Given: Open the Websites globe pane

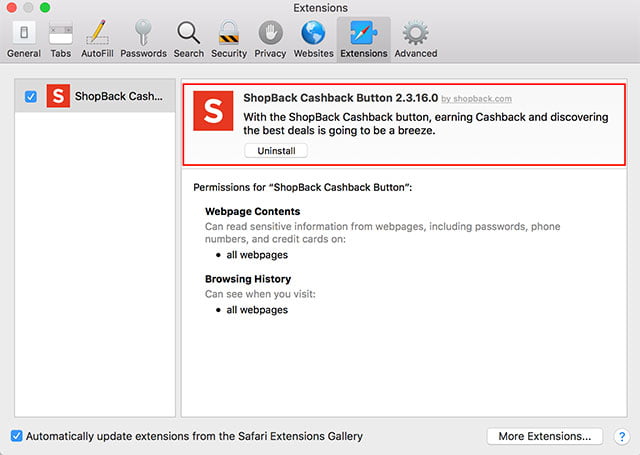Looking at the screenshot, I should pos(313,39).
